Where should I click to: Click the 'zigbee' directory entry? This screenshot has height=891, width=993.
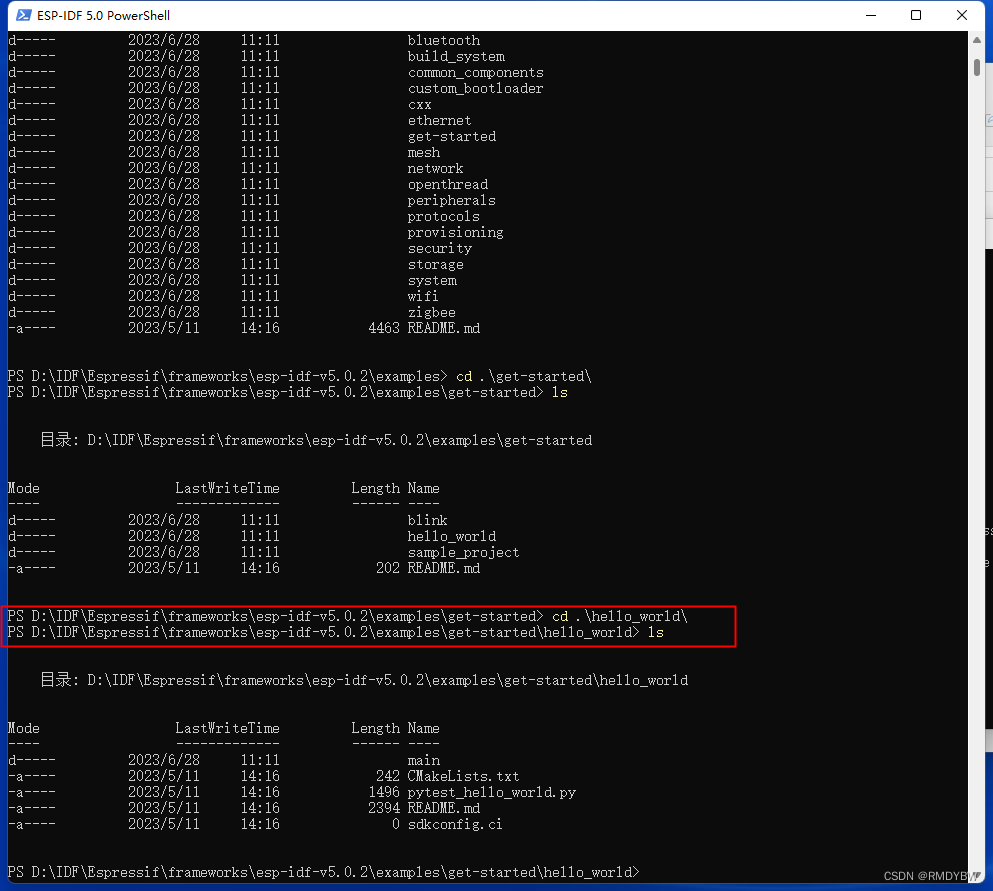431,312
